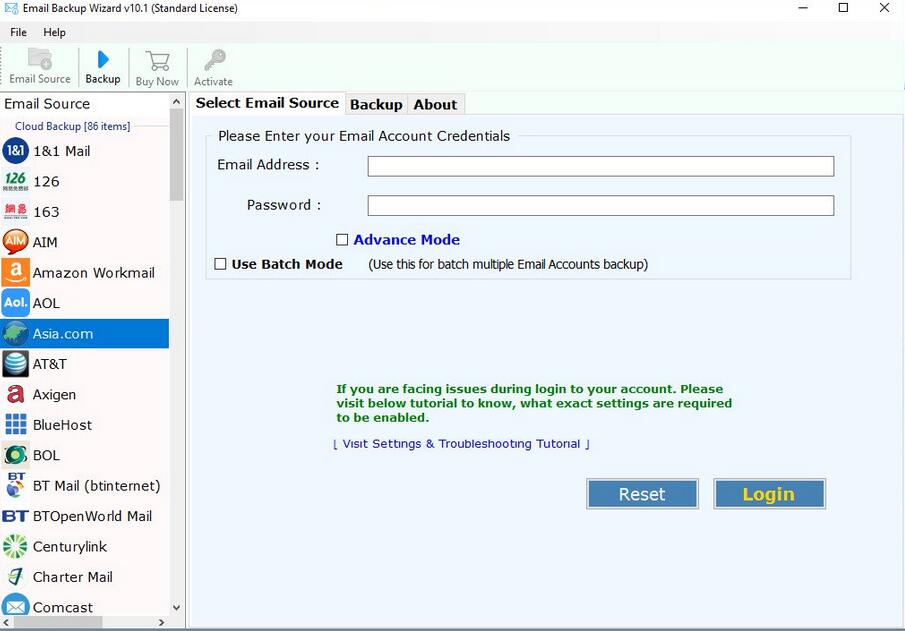905x631 pixels.
Task: Click the app icon in title bar
Action: coord(11,8)
